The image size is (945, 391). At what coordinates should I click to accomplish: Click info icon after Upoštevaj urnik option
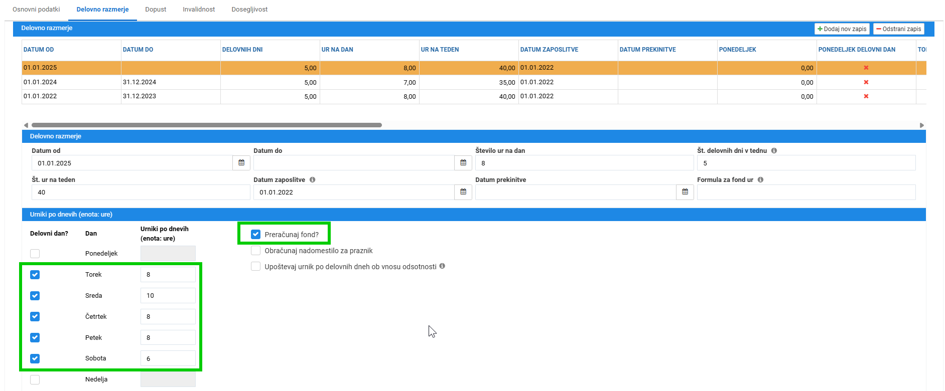tap(442, 266)
